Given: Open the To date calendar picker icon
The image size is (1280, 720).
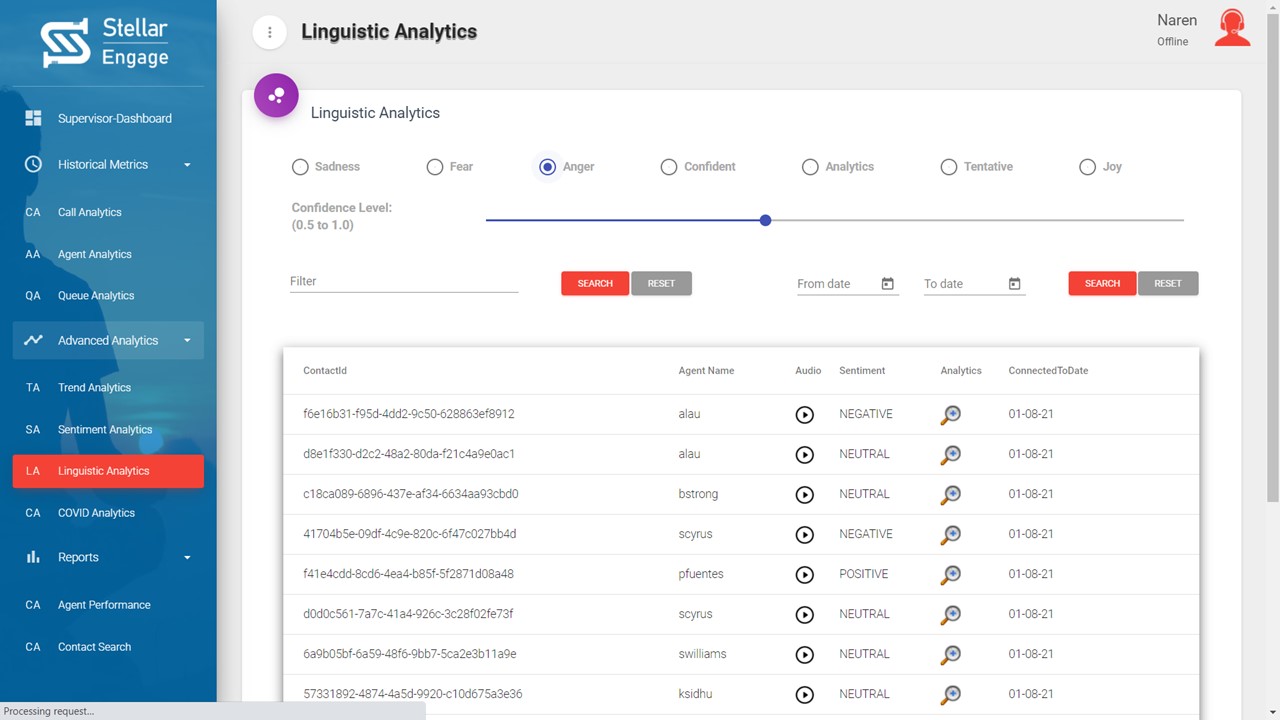Looking at the screenshot, I should [x=1014, y=284].
